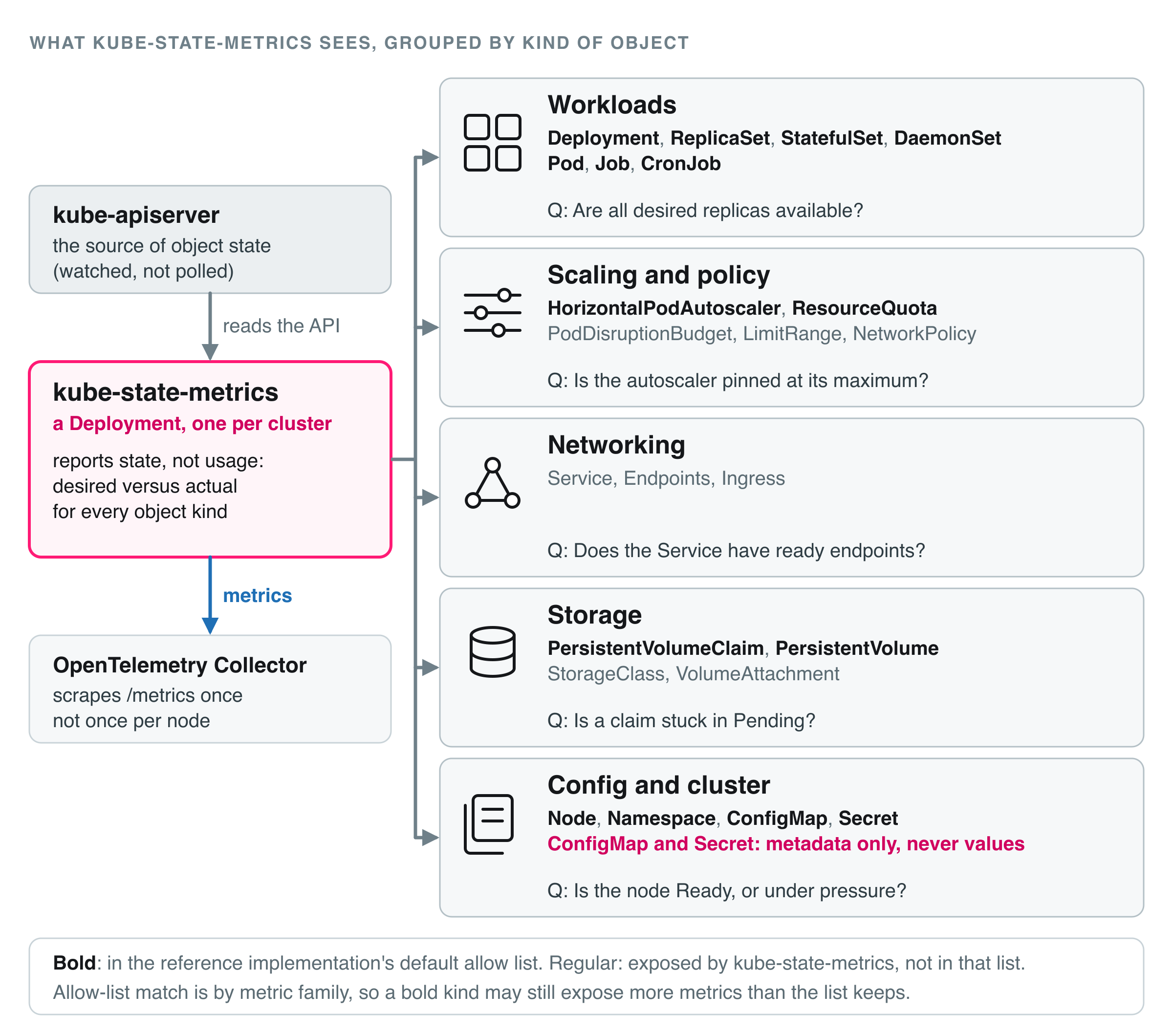Click the OpenTelemetry Collector heading
The height and width of the screenshot is (1036, 1173).
(180, 665)
